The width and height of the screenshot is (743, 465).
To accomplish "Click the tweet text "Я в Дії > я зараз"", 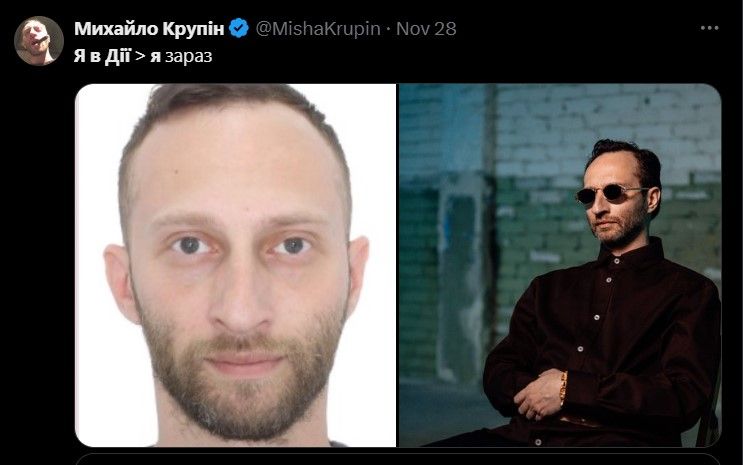I will pos(143,56).
